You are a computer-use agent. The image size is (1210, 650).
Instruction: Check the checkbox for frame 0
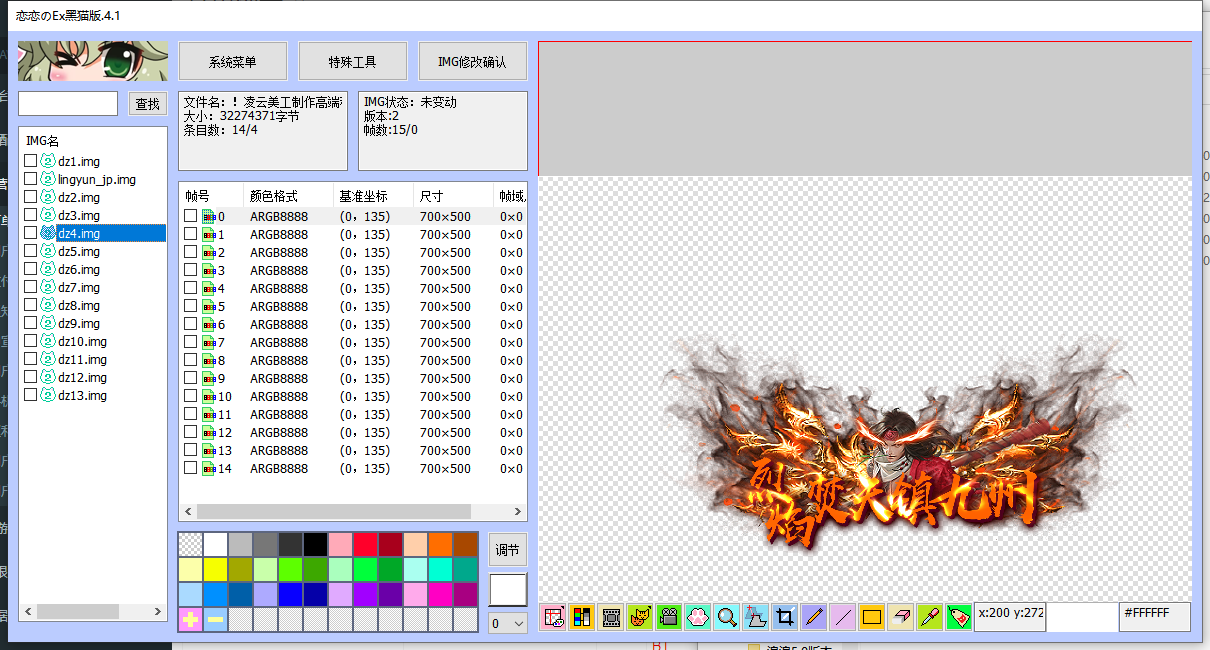[x=189, y=215]
